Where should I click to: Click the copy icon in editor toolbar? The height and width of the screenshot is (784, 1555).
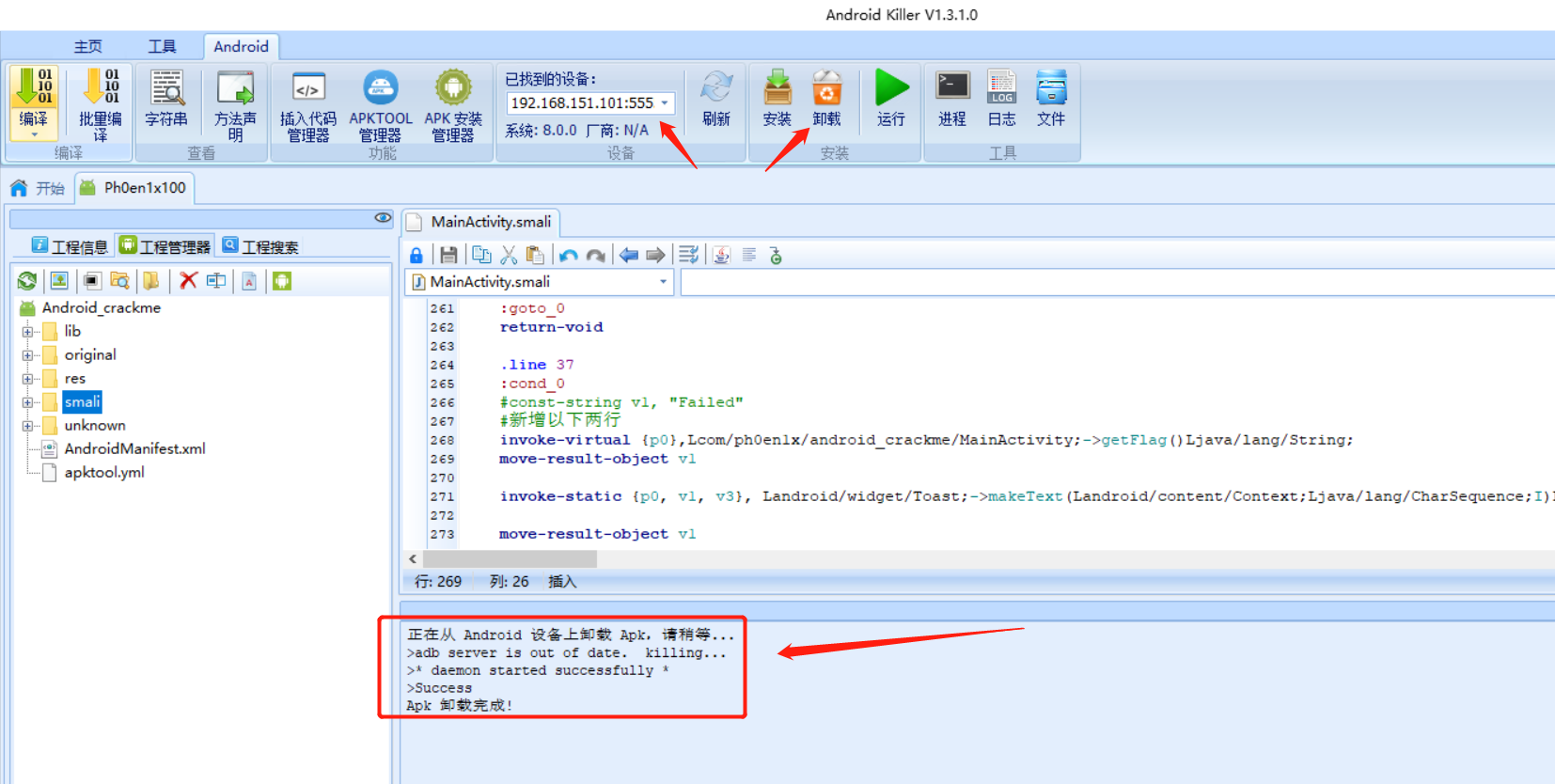pos(481,255)
